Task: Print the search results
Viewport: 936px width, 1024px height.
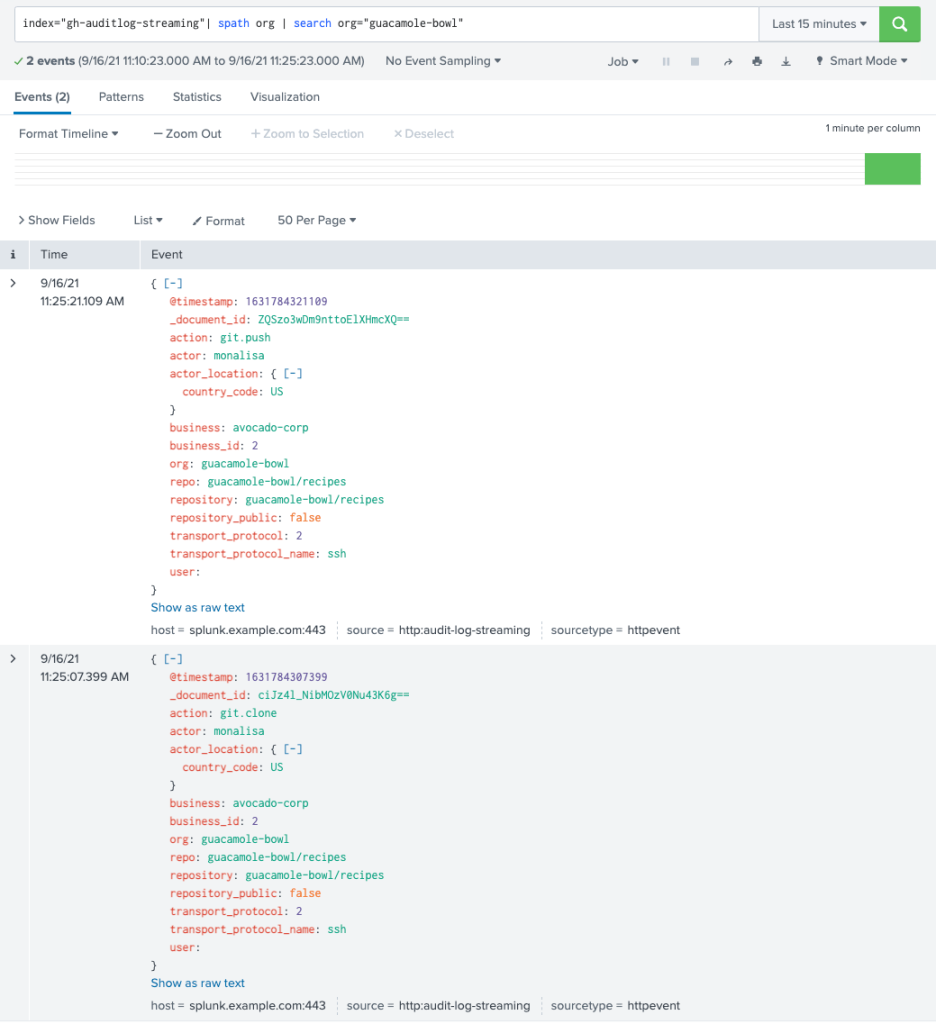Action: [x=757, y=61]
